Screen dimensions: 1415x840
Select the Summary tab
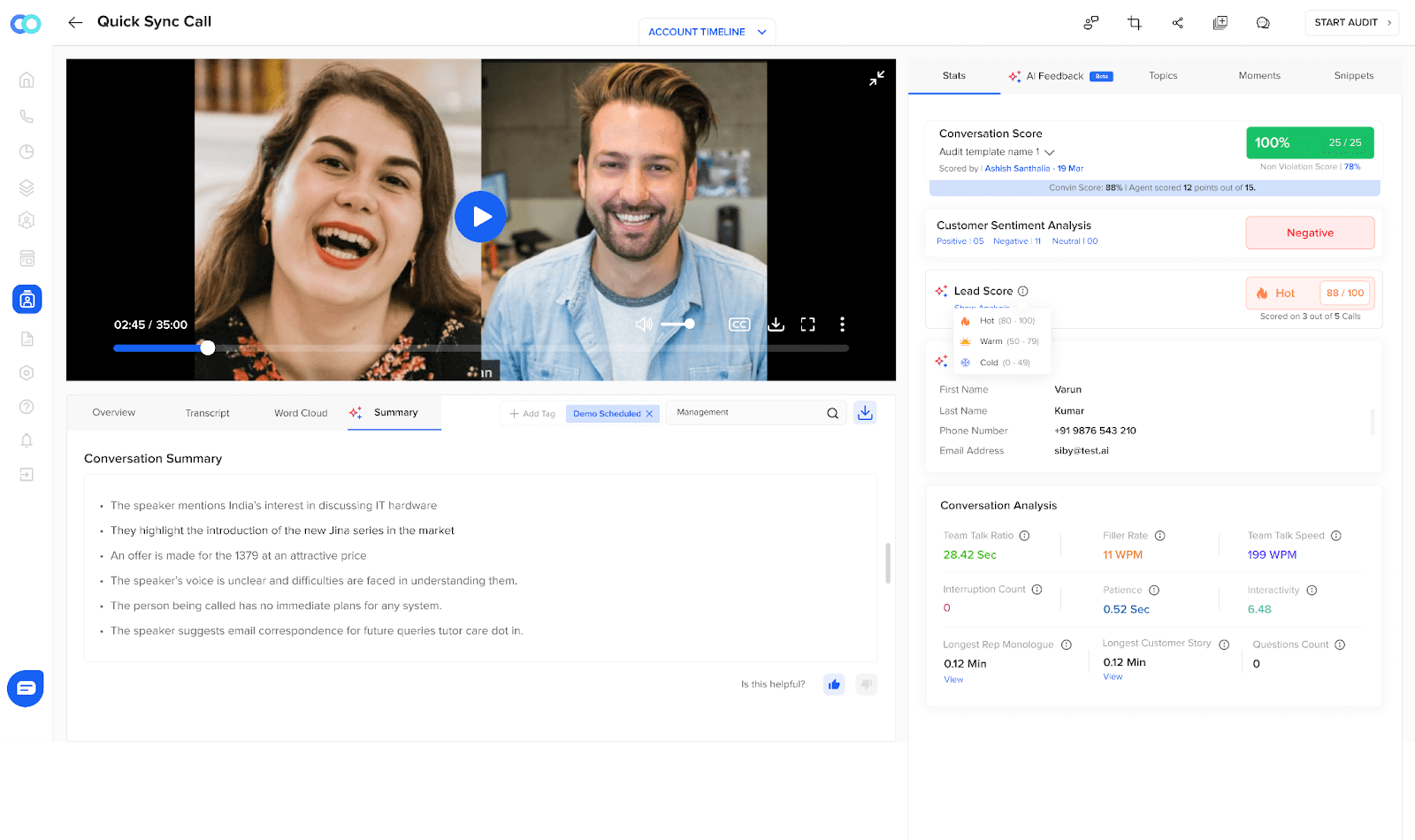point(394,413)
